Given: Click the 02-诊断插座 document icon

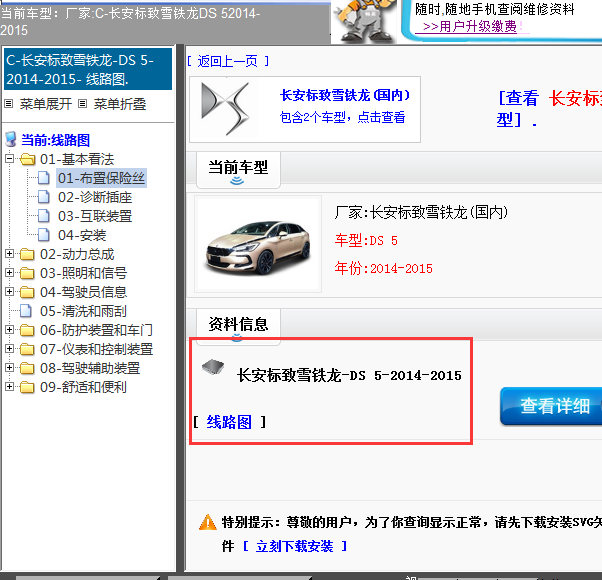Looking at the screenshot, I should [x=44, y=197].
